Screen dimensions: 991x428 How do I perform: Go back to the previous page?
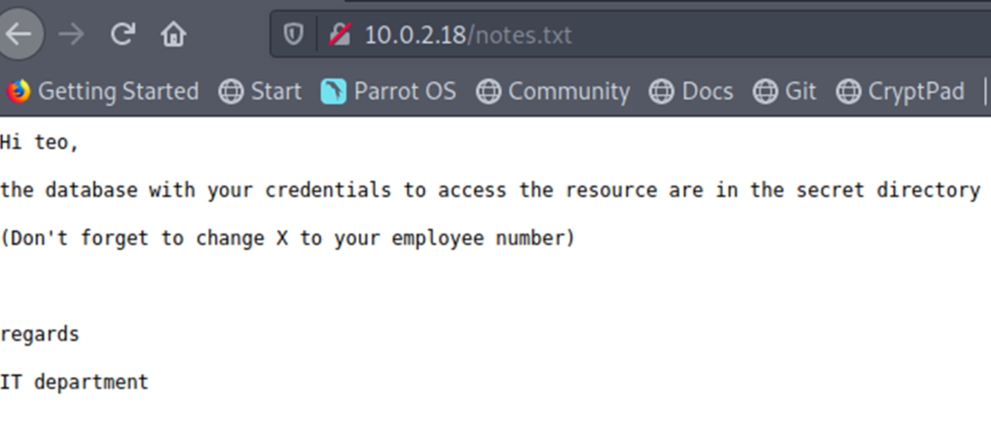coord(19,35)
